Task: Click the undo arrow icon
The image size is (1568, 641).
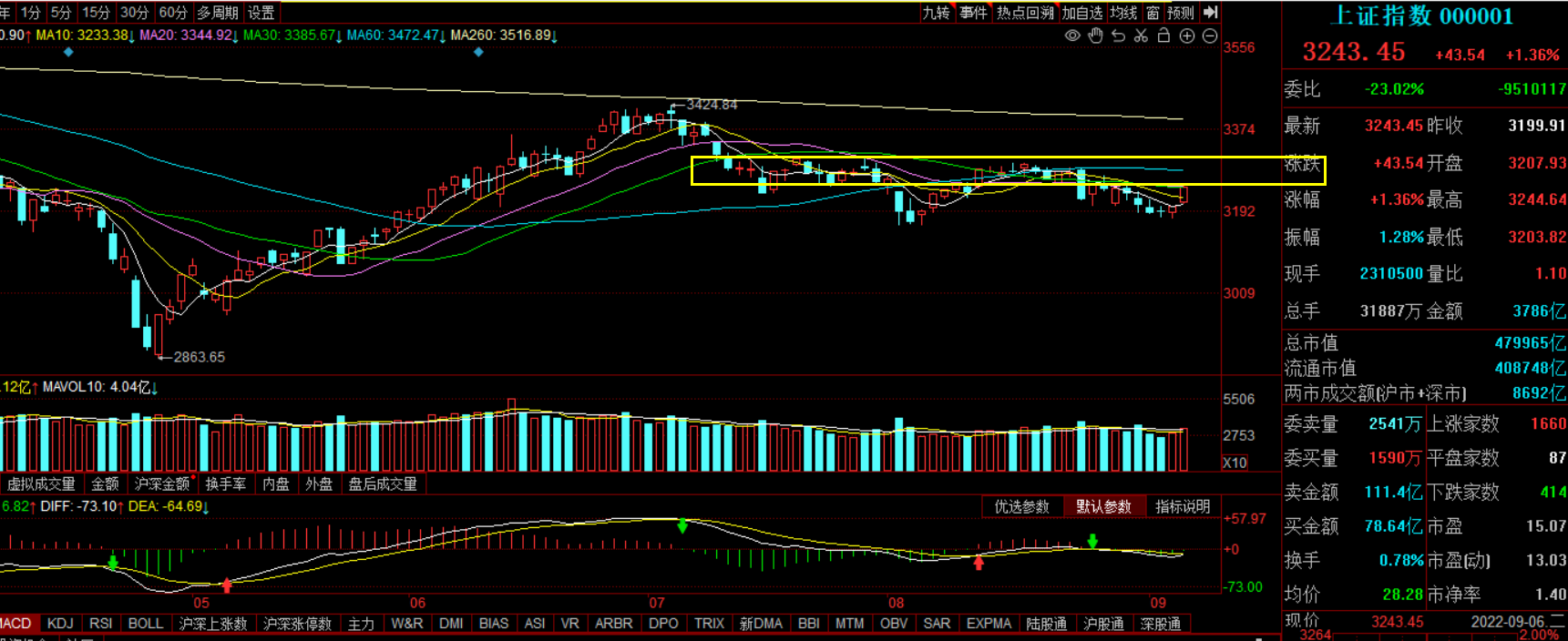Action: [1118, 36]
